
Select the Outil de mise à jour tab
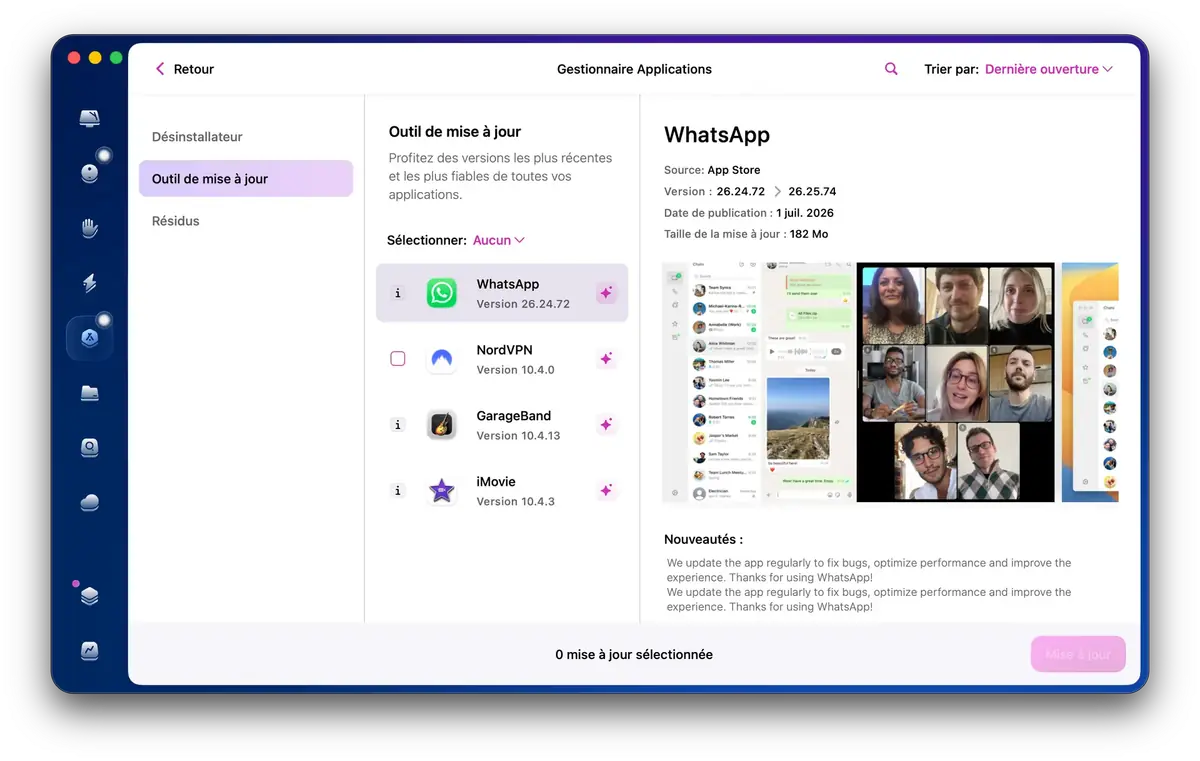[246, 179]
